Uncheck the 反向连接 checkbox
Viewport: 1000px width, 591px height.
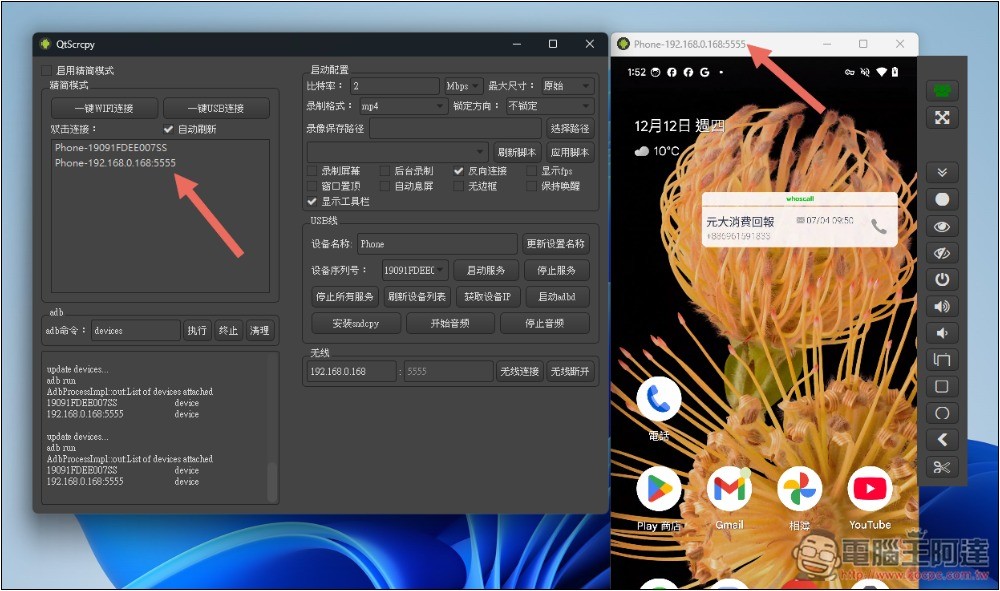tap(459, 171)
